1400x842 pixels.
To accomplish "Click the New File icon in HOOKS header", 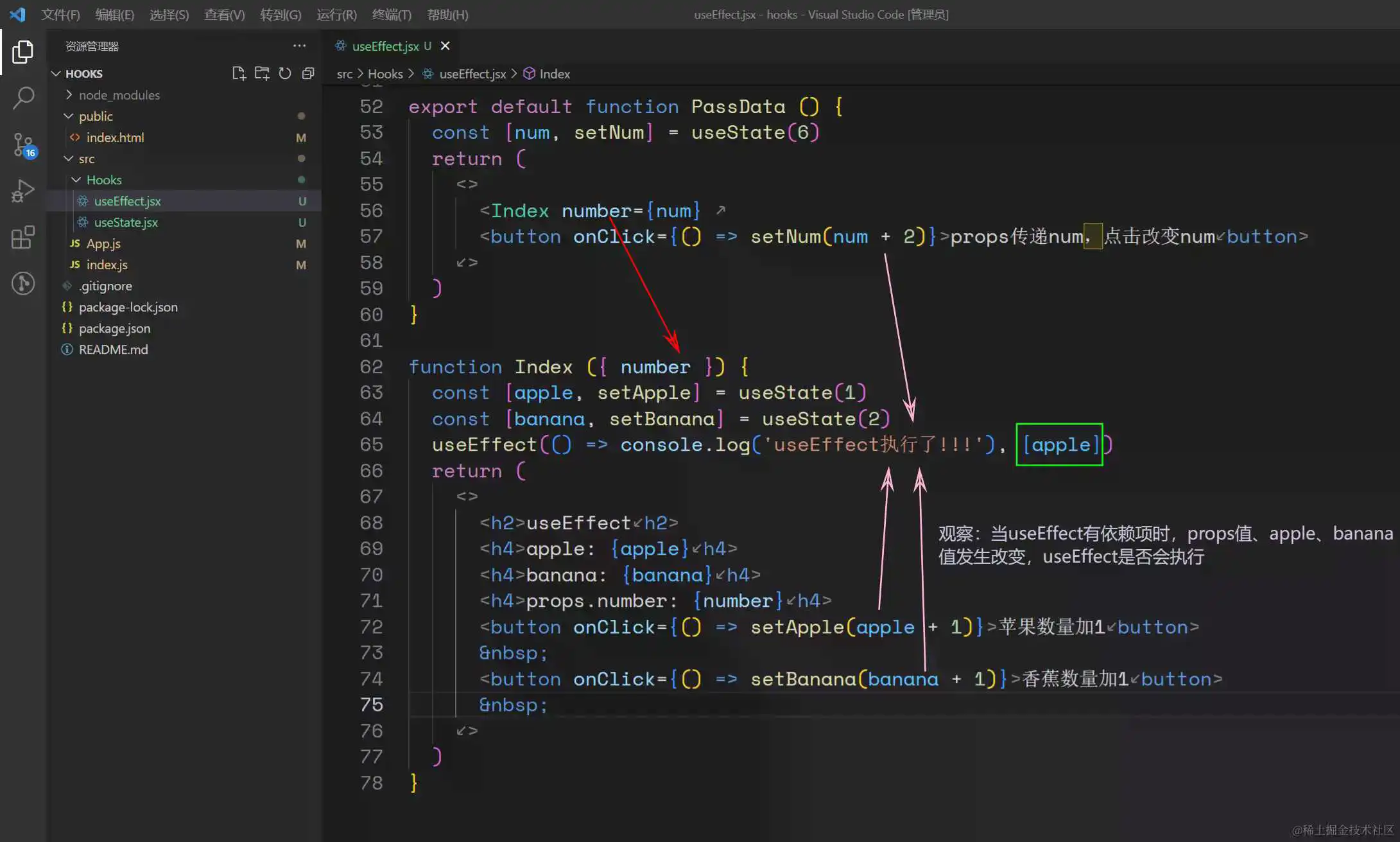I will (239, 73).
